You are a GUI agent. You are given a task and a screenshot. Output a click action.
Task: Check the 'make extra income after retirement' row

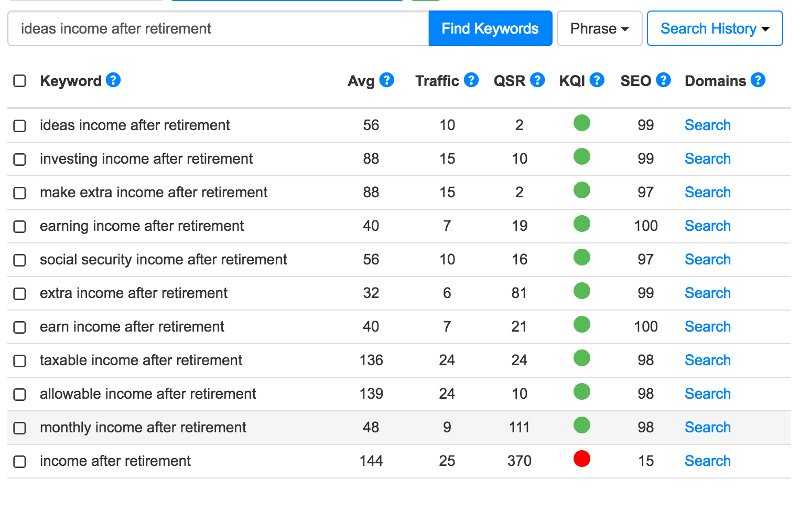point(19,193)
